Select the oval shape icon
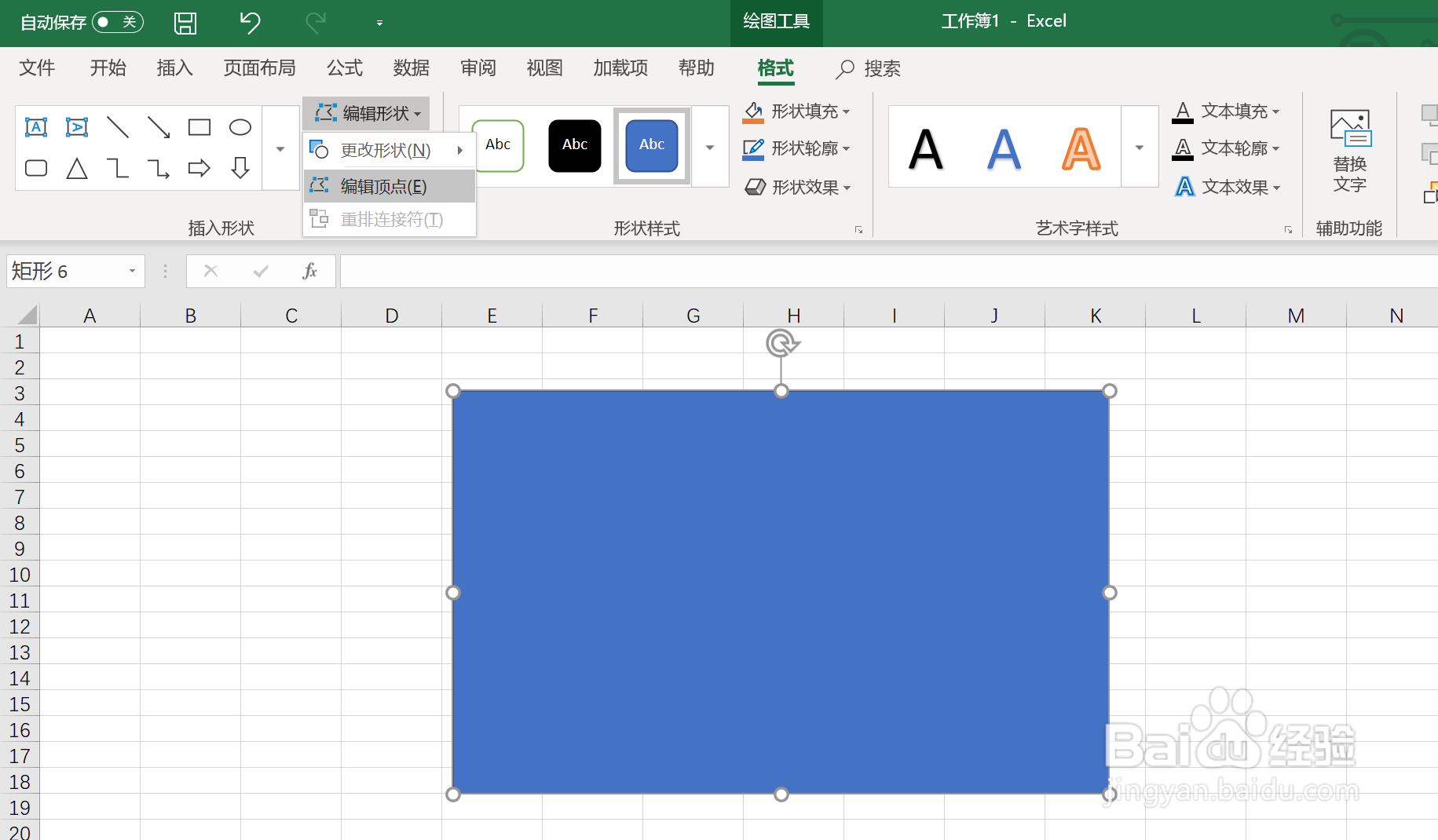The width and height of the screenshot is (1438, 840). (240, 127)
